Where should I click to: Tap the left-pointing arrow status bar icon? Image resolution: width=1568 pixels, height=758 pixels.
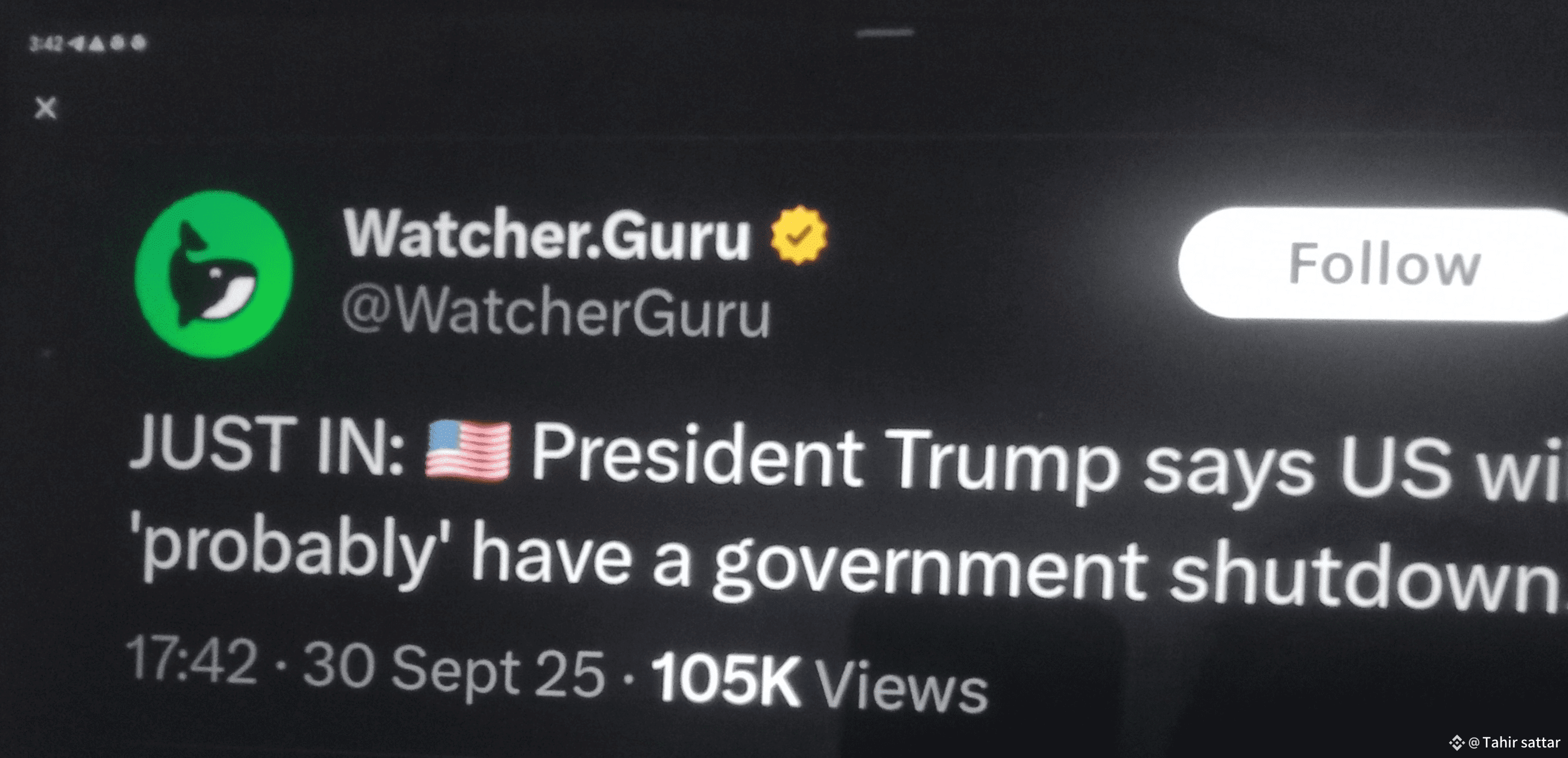76,43
